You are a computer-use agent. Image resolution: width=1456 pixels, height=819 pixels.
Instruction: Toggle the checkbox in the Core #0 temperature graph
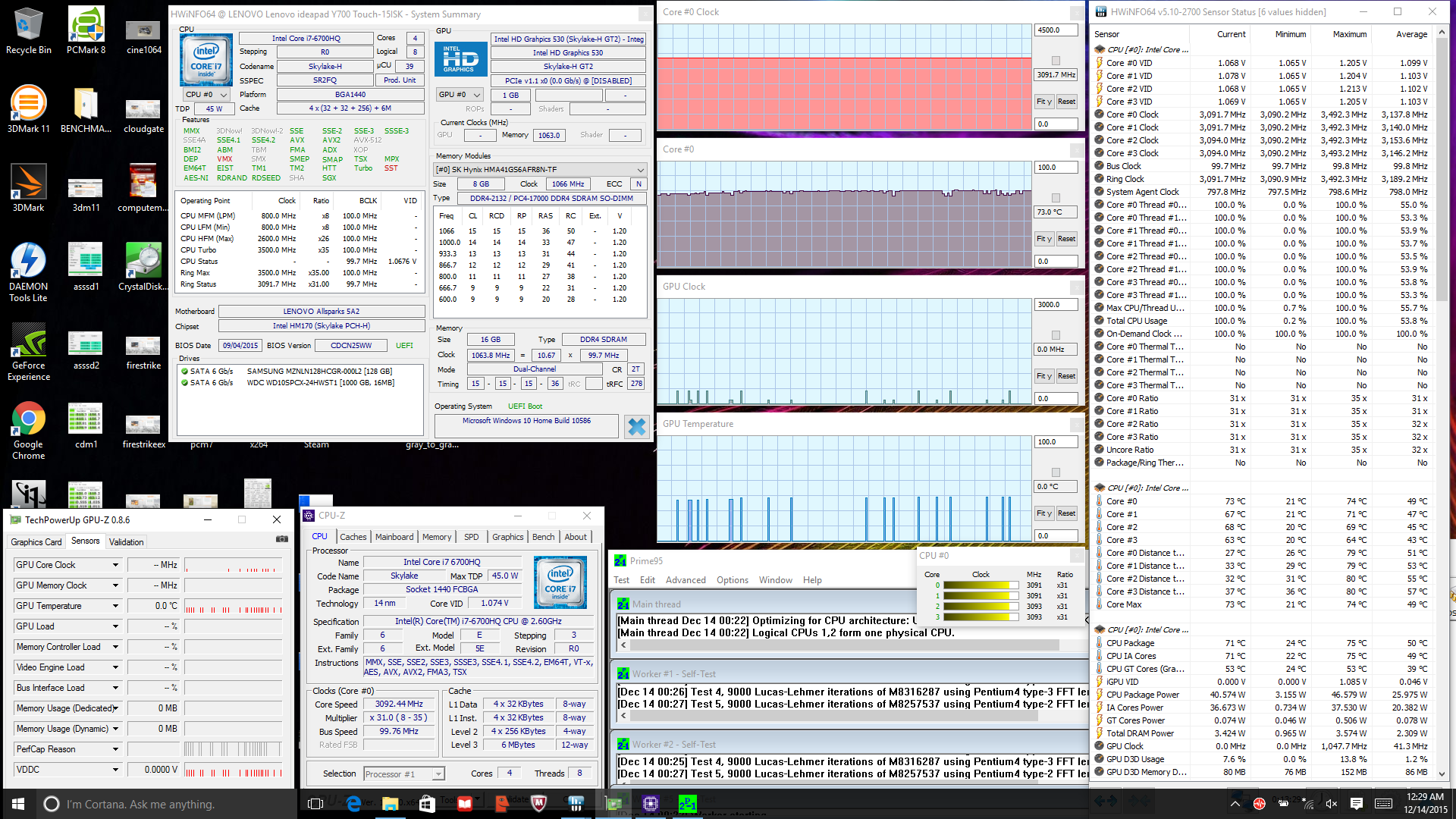[1056, 198]
